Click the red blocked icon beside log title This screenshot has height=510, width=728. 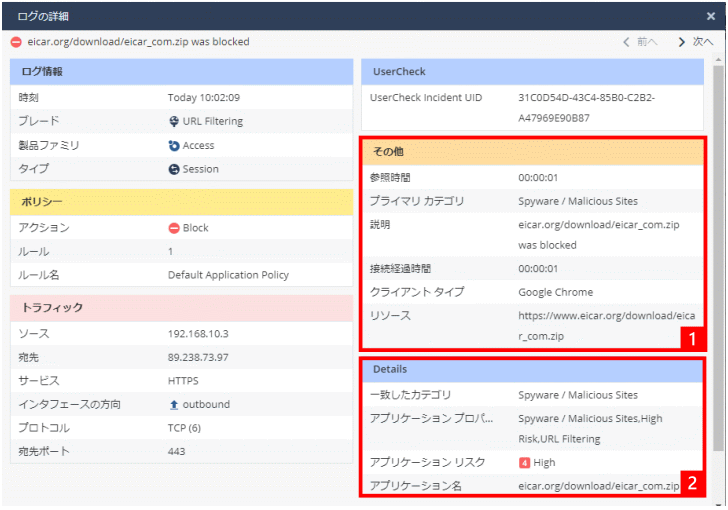(x=16, y=42)
